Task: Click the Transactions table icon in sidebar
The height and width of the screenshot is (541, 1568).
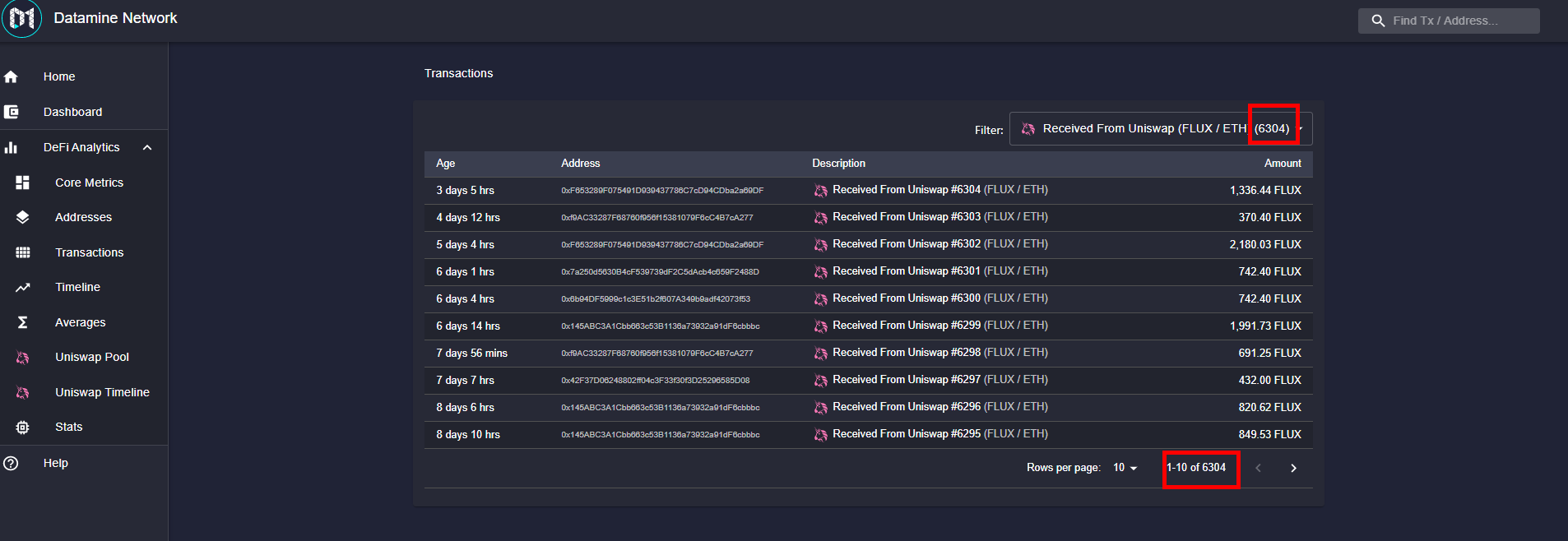Action: tap(22, 252)
